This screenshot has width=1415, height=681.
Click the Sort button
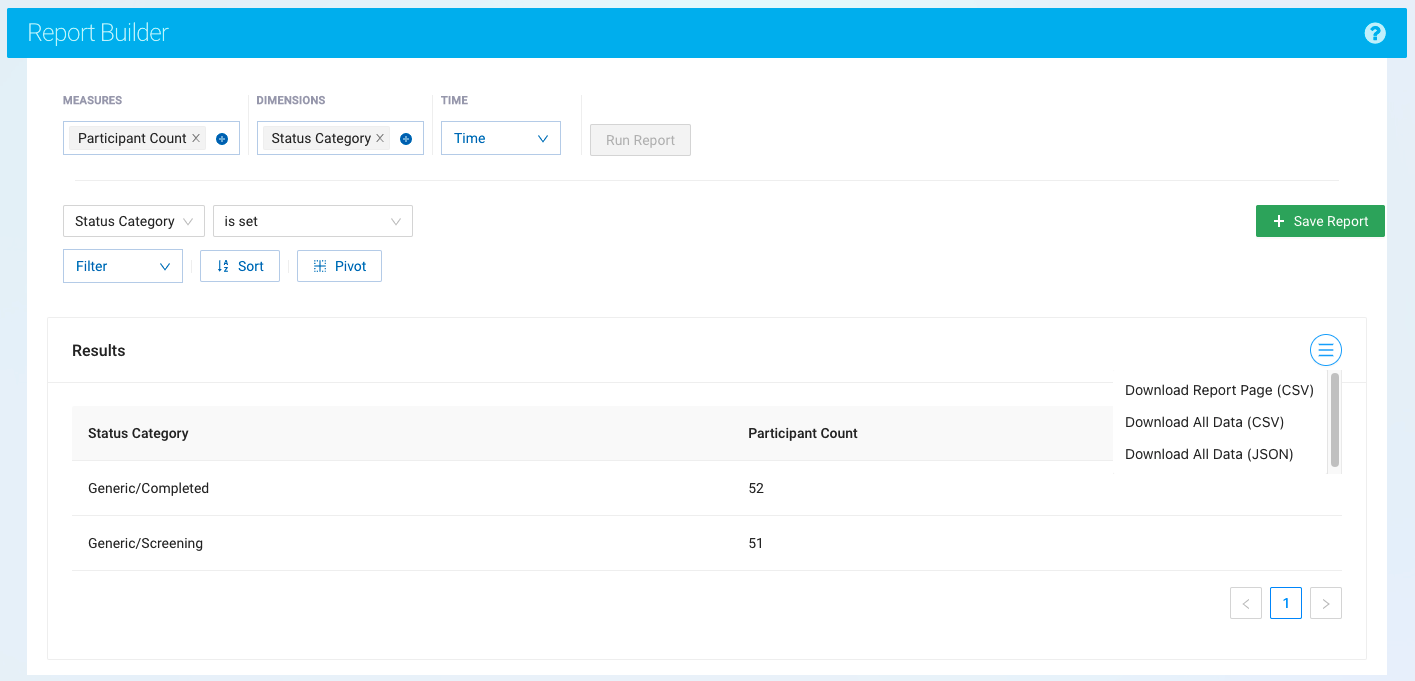point(240,266)
